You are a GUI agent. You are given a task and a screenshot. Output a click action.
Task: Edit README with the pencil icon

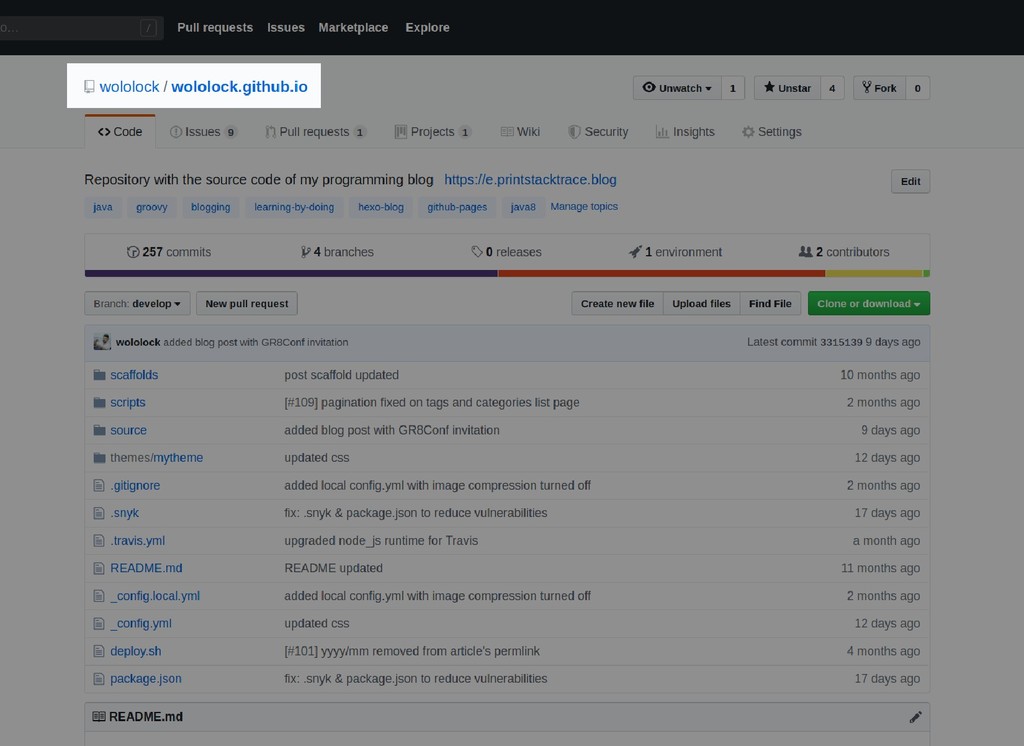[916, 717]
